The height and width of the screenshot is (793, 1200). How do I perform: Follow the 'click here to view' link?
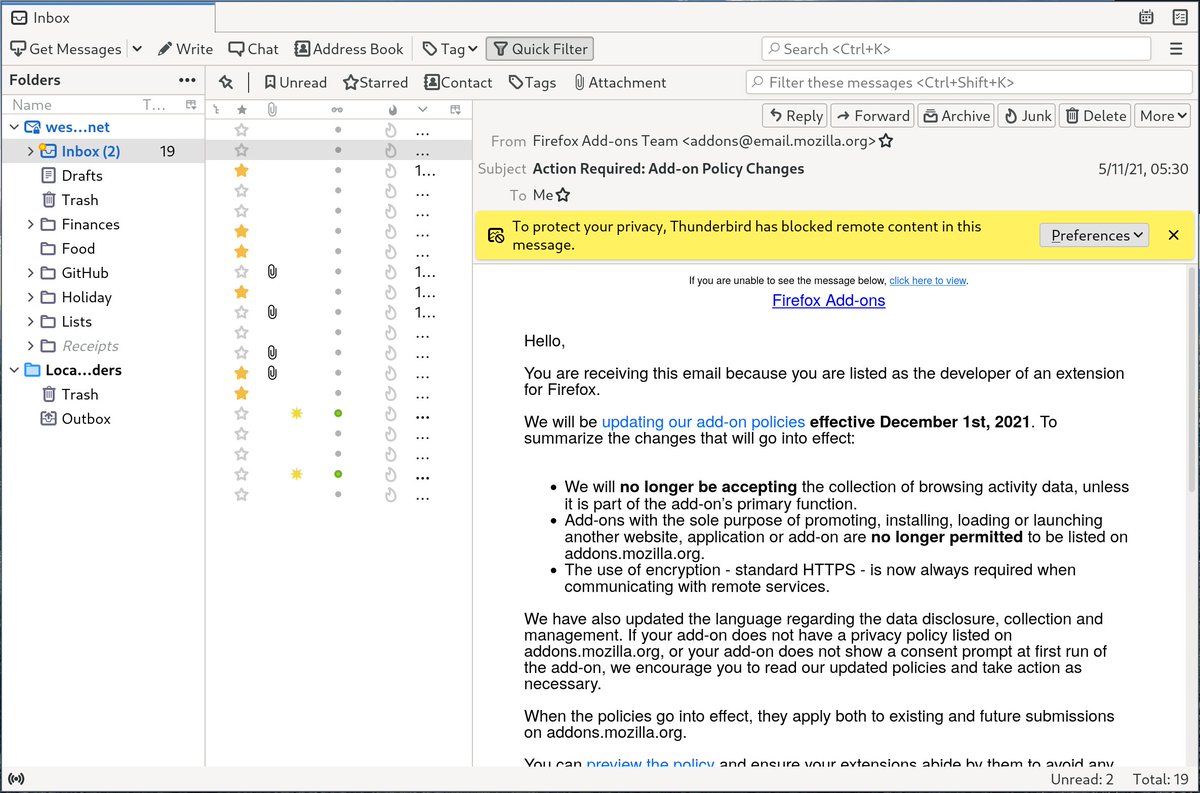pyautogui.click(x=928, y=280)
